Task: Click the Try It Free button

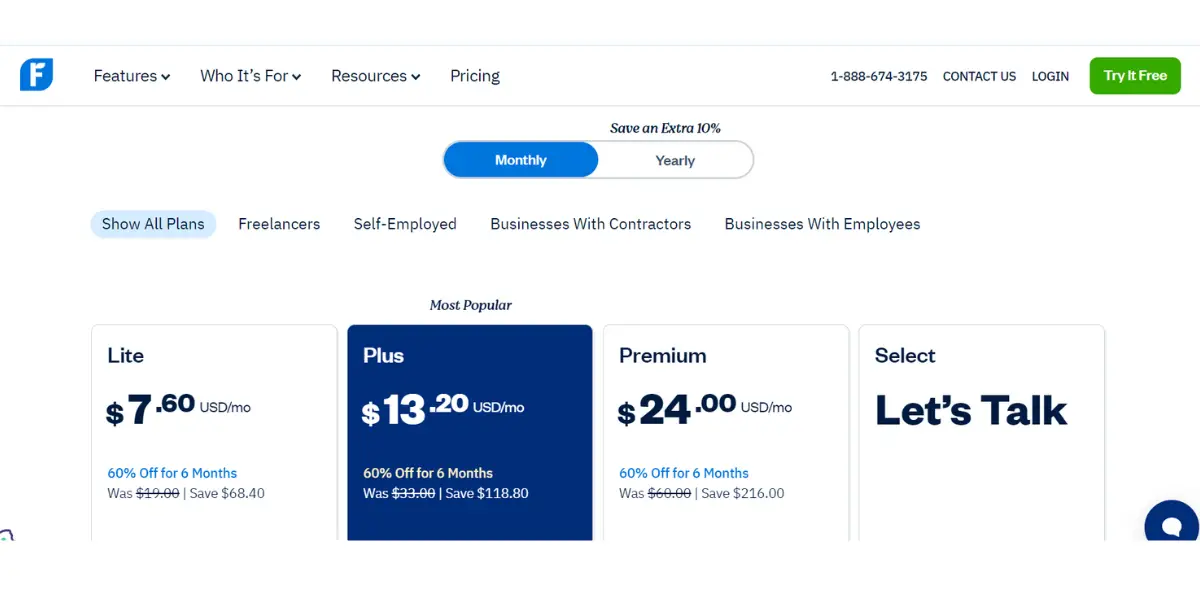Action: point(1135,76)
